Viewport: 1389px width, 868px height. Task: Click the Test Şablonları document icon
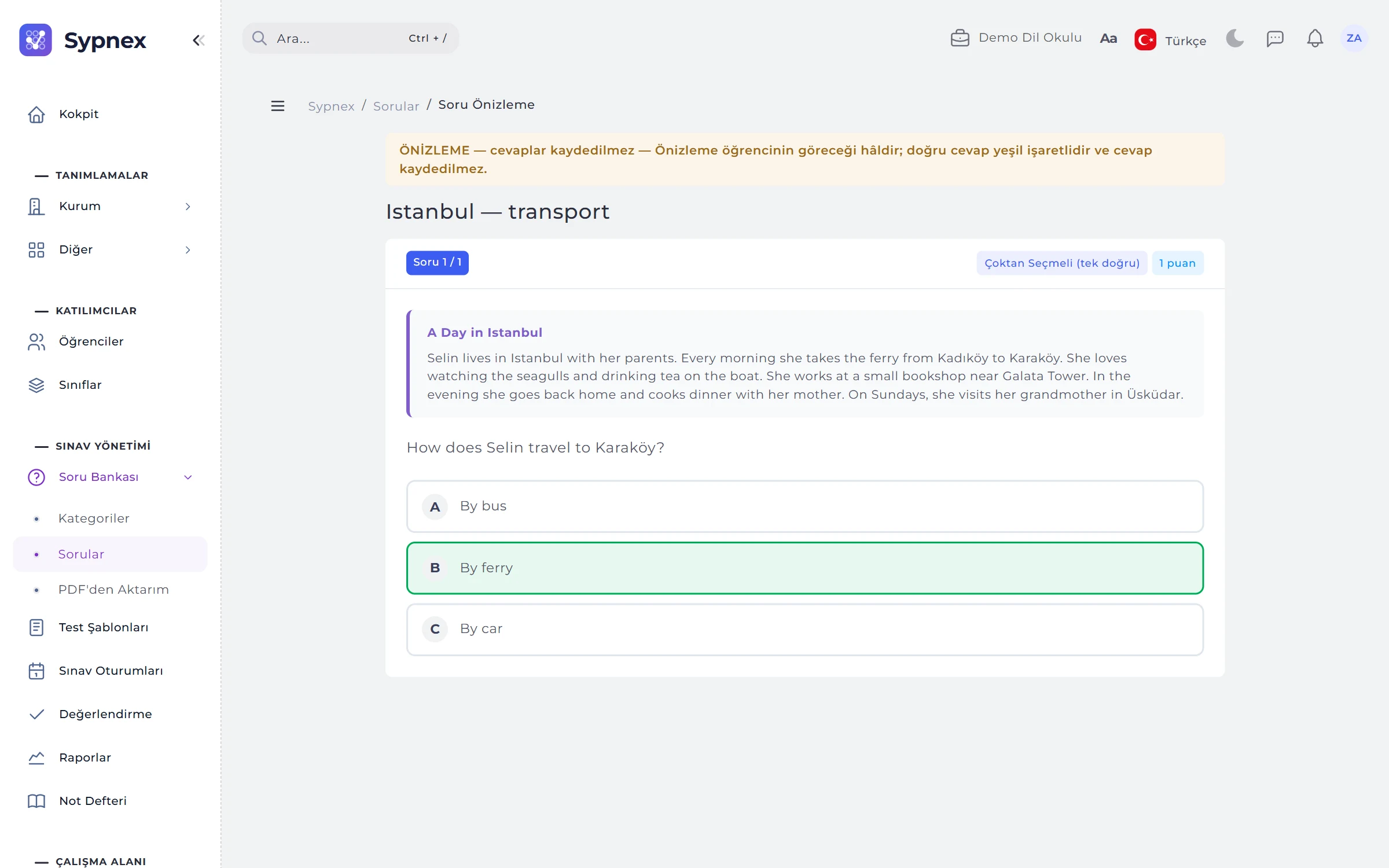point(36,627)
